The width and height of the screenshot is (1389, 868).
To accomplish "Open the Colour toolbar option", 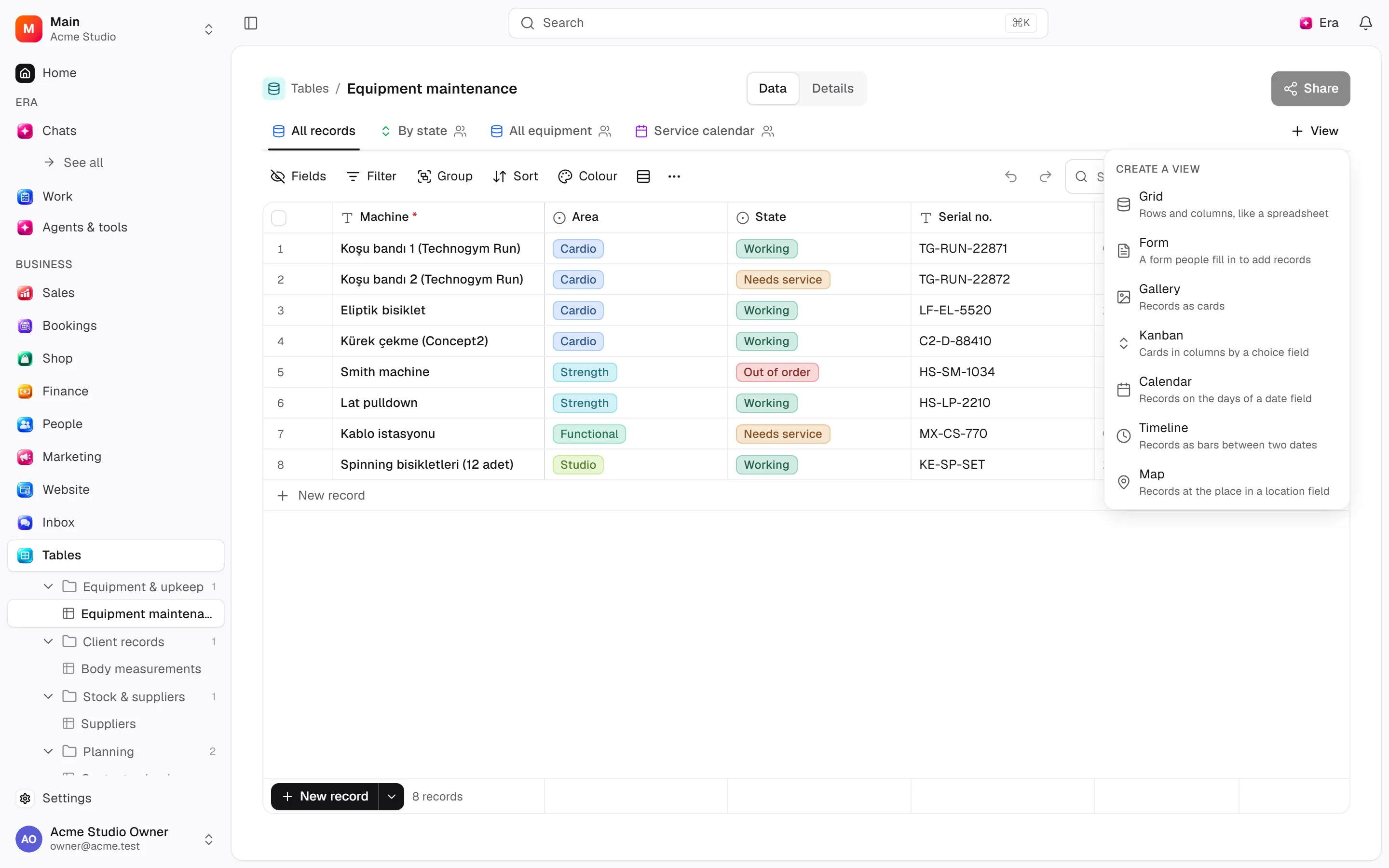I will point(588,176).
